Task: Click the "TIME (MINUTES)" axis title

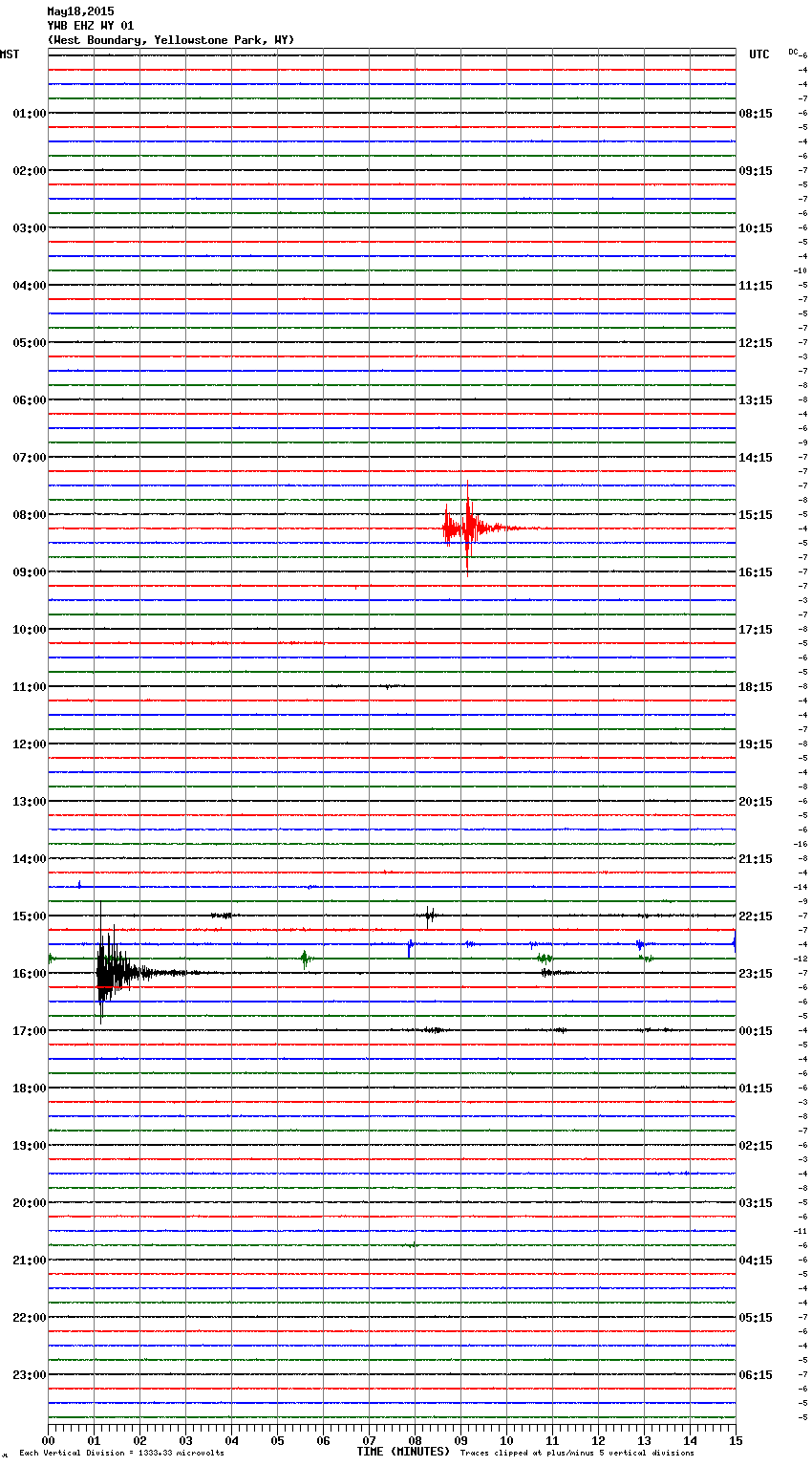Action: coord(403,1452)
